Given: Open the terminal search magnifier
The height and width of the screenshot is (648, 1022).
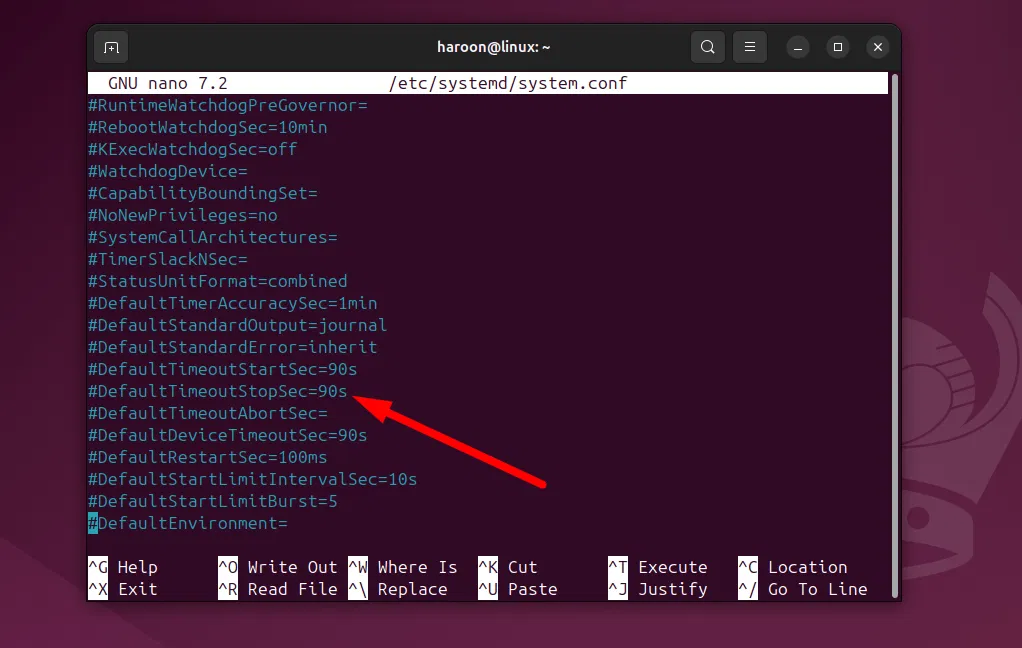Looking at the screenshot, I should (x=707, y=47).
